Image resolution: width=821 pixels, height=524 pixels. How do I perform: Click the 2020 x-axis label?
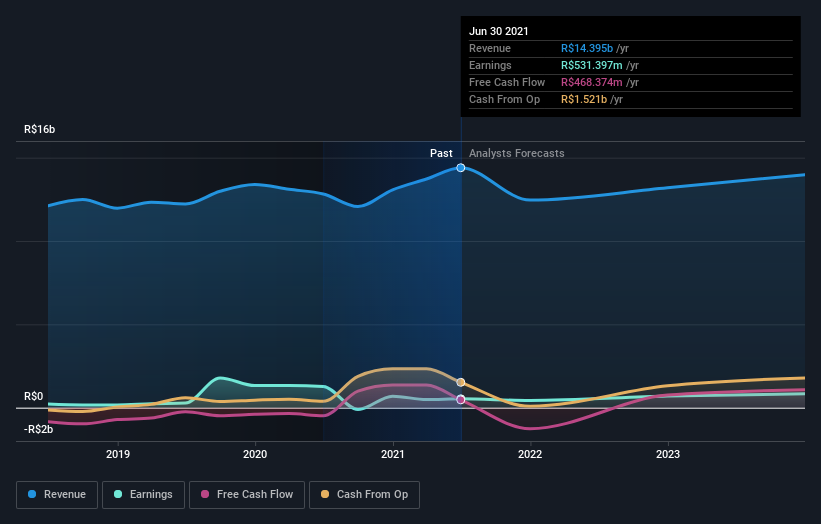coord(255,454)
